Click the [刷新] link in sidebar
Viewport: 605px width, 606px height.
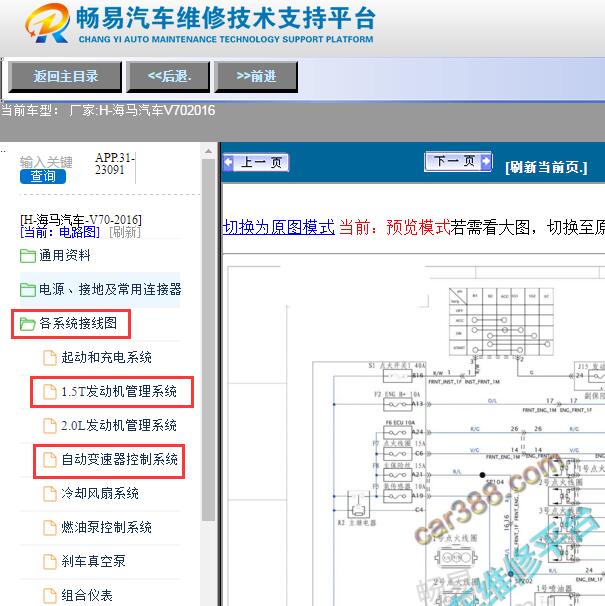(125, 232)
